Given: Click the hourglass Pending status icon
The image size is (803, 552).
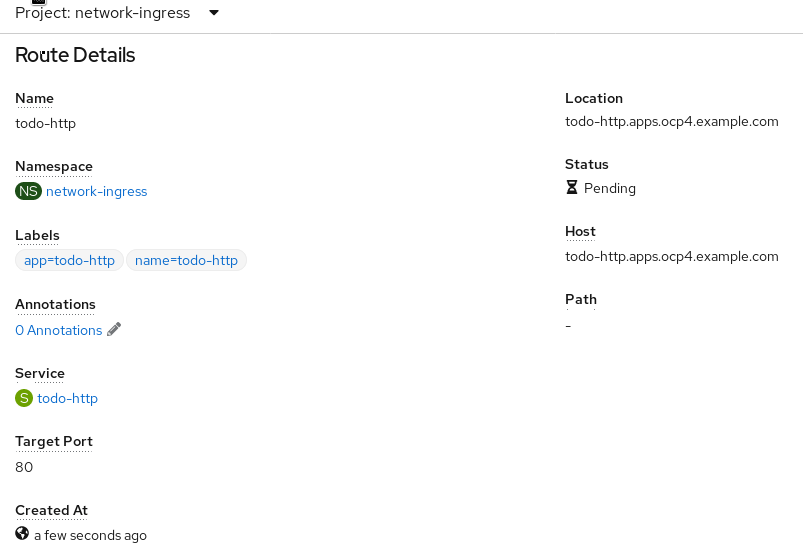Looking at the screenshot, I should pos(572,187).
